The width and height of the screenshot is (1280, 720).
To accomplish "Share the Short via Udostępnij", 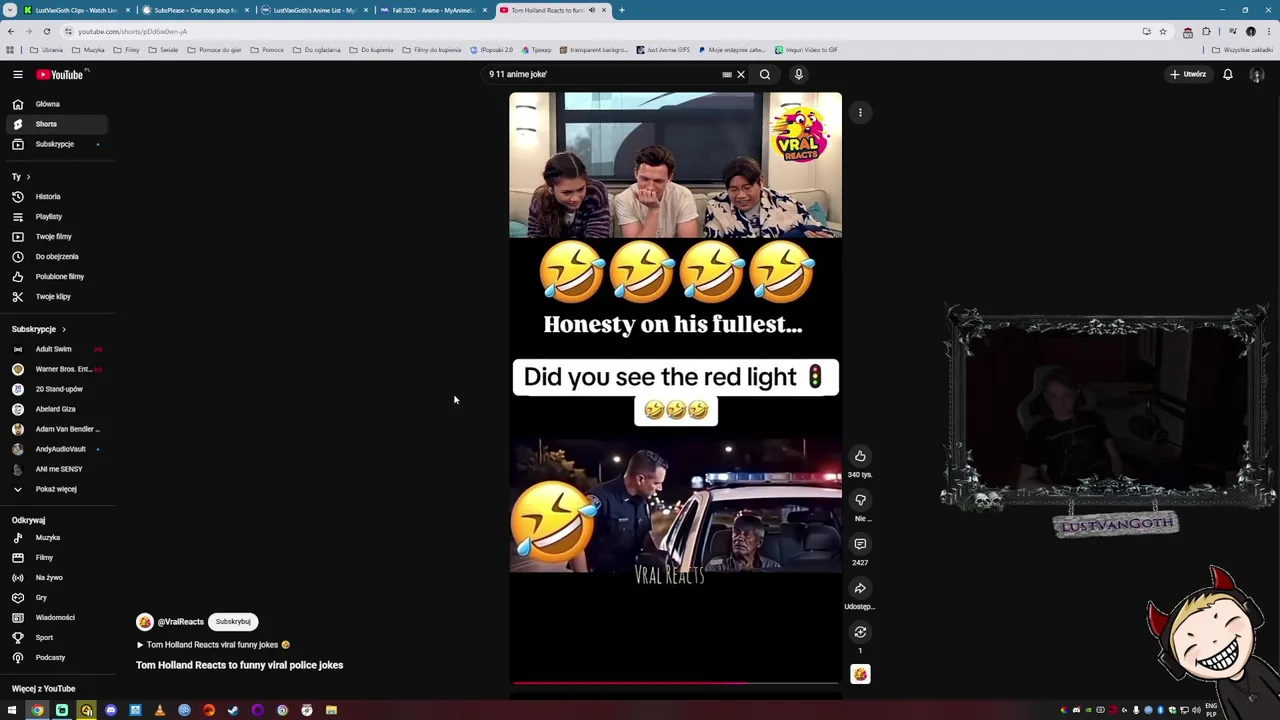I will pos(860,588).
